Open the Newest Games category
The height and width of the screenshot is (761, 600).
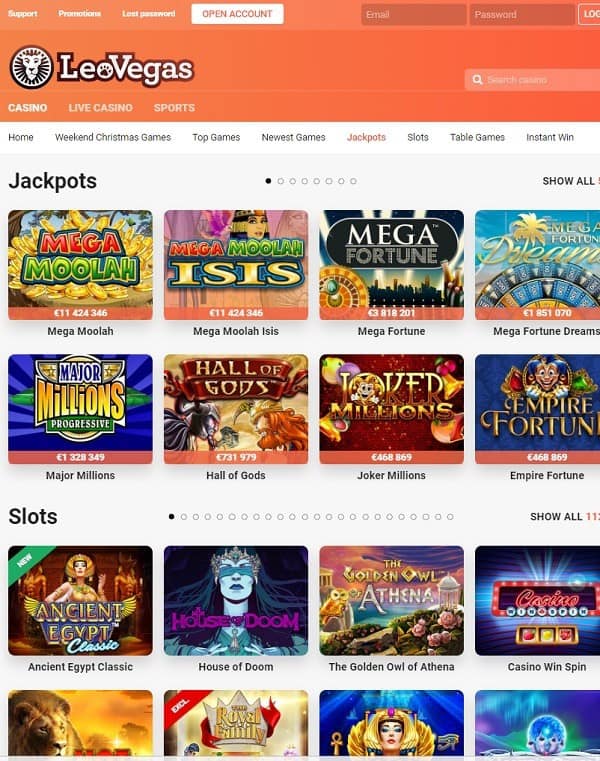293,137
